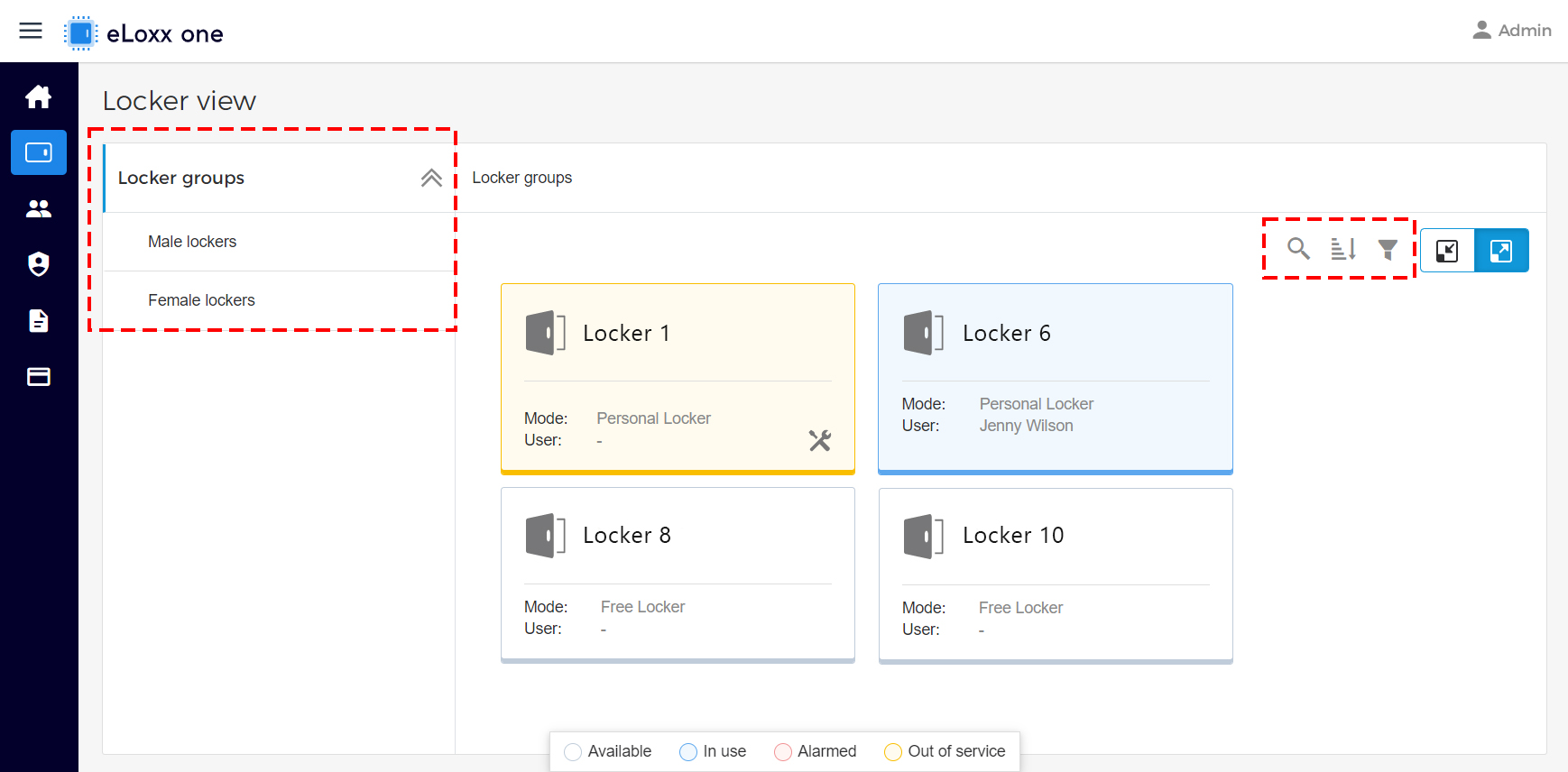Click the In use legend circle
The height and width of the screenshot is (772, 1568).
click(688, 752)
